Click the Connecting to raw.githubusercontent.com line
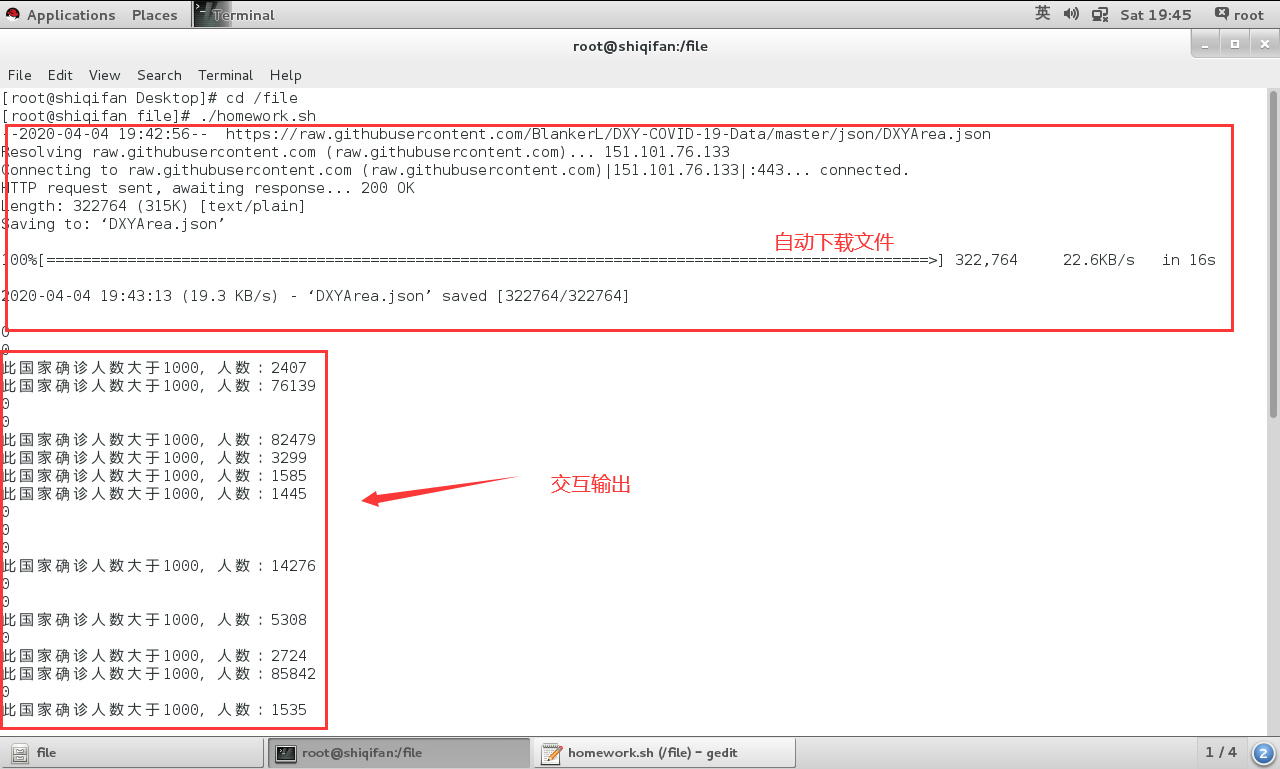This screenshot has width=1280, height=769. pos(456,170)
